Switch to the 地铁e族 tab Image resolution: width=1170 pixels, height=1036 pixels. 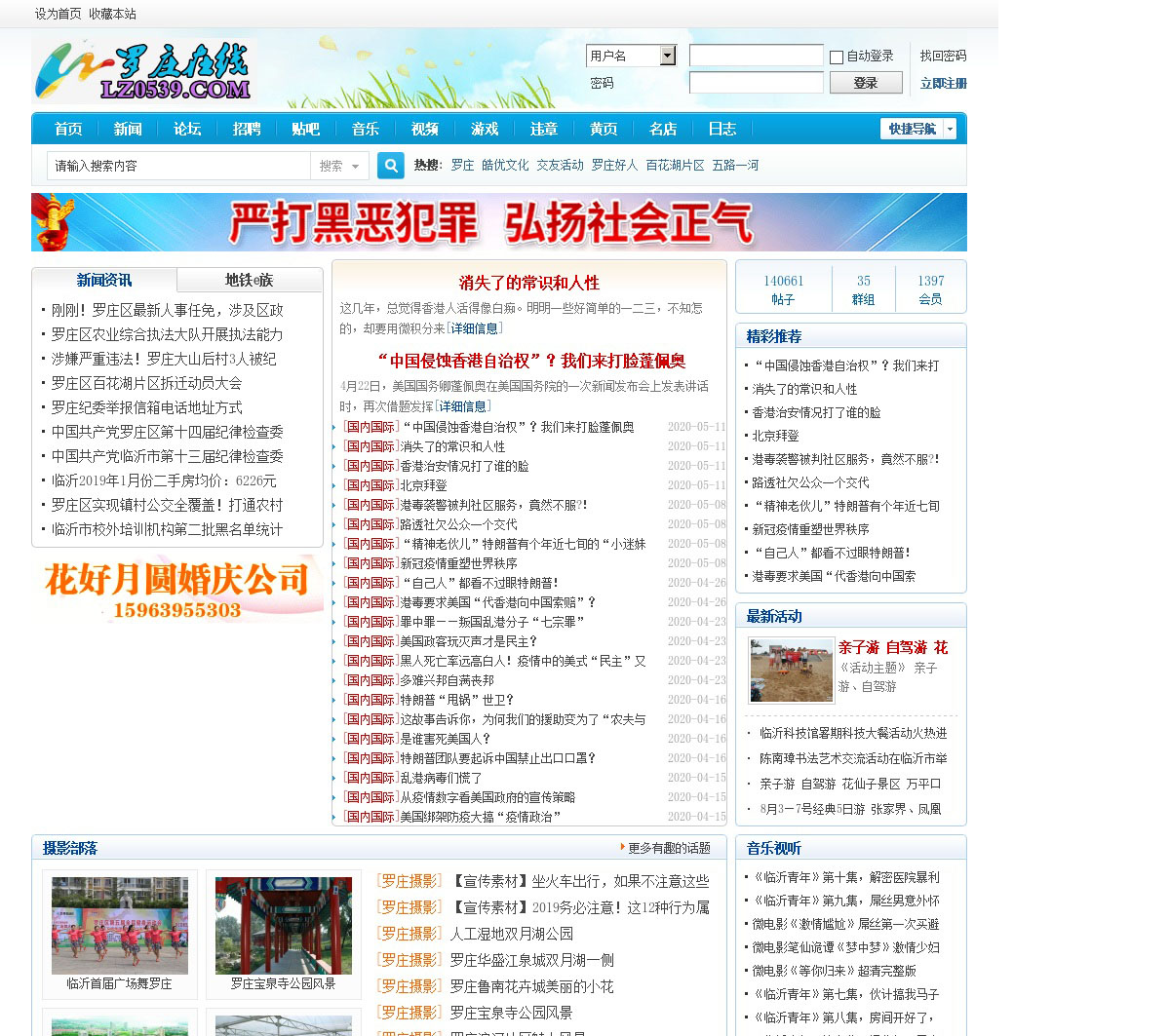250,280
